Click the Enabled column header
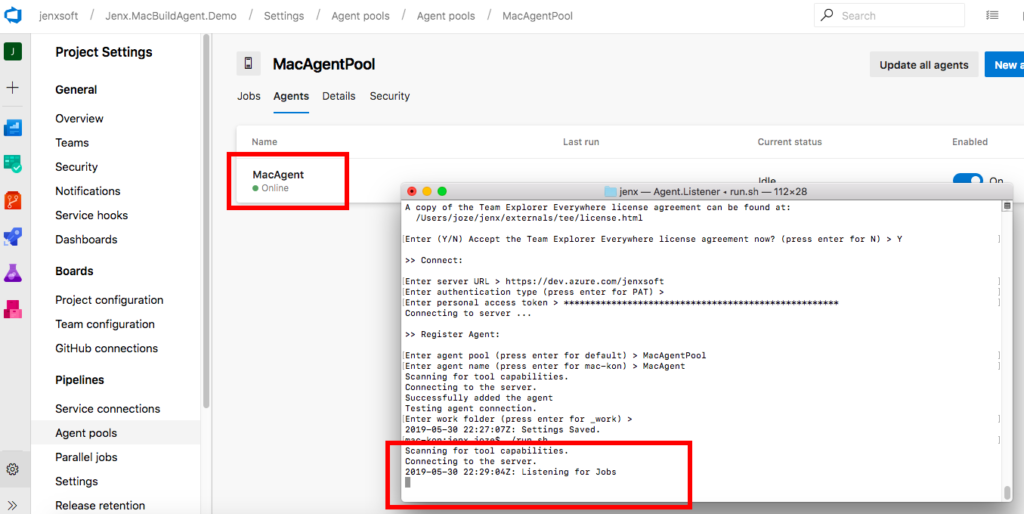This screenshot has height=514, width=1024. 970,142
